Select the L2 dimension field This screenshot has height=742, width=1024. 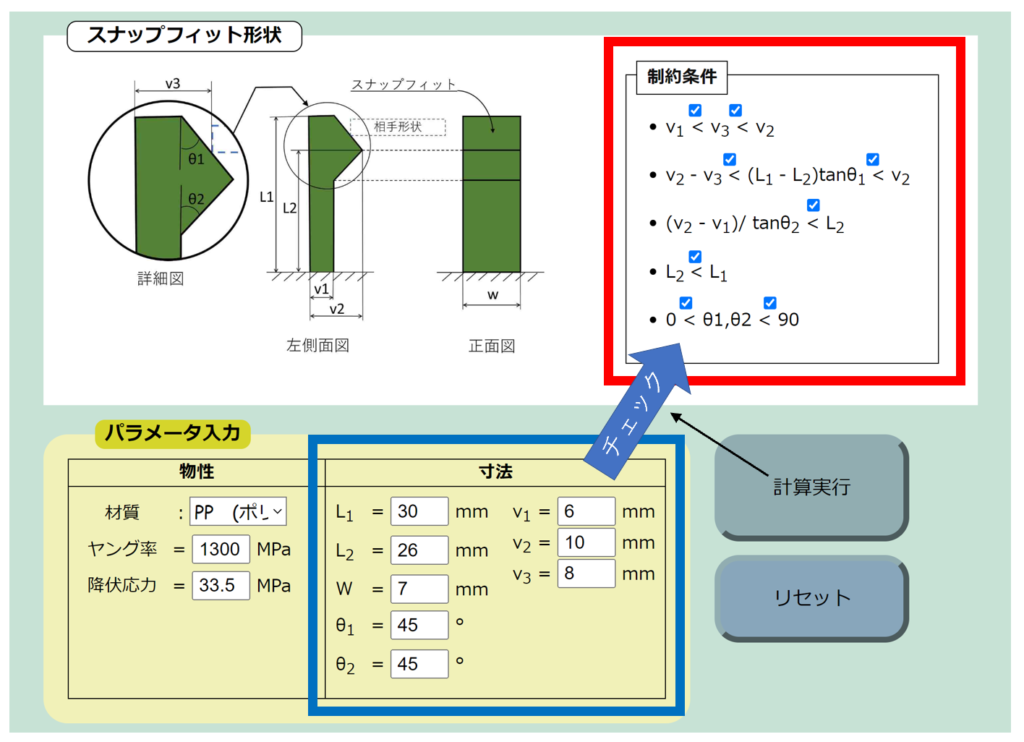click(x=418, y=549)
